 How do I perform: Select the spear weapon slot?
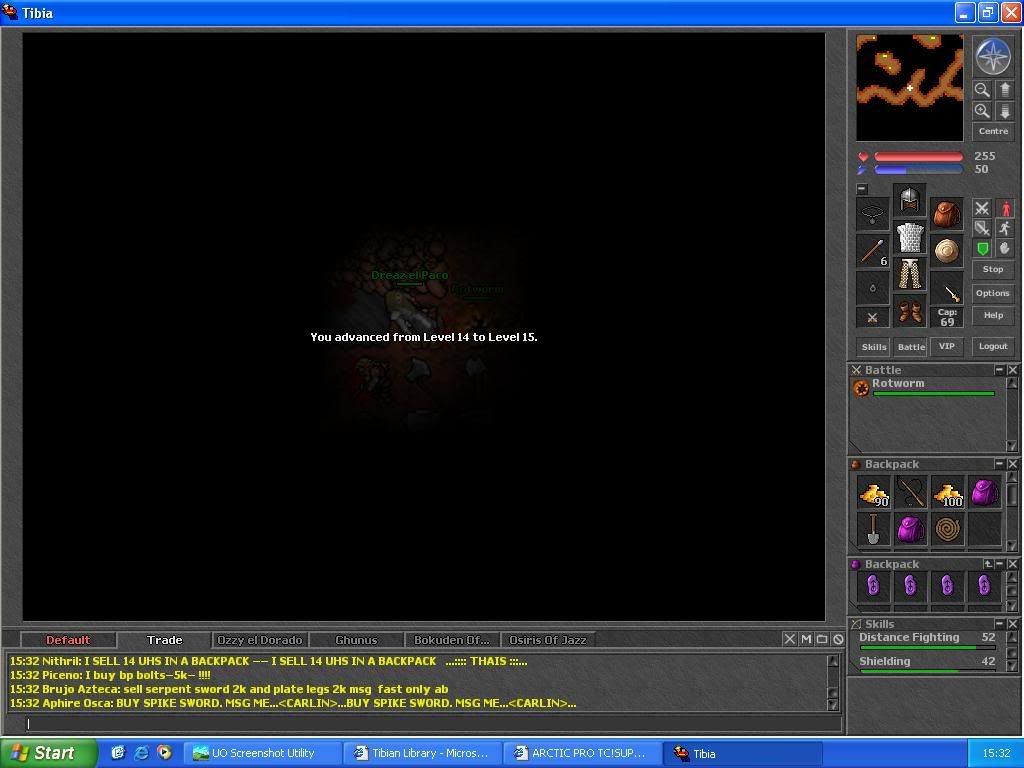(x=872, y=251)
